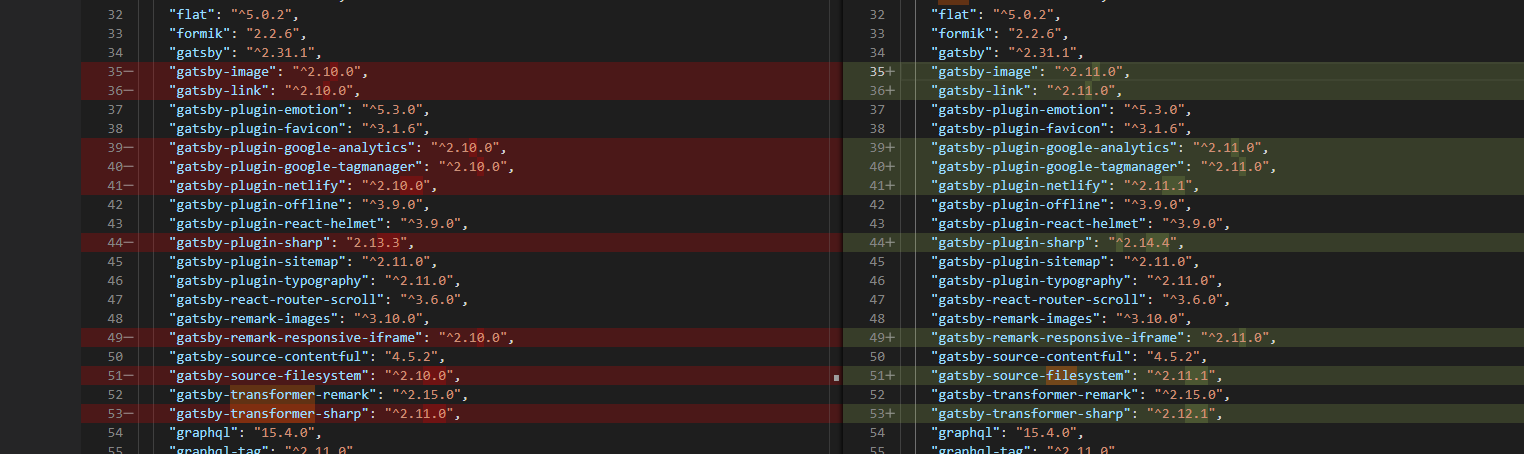Select gatsby-source-contentful line in original pane

point(308,357)
